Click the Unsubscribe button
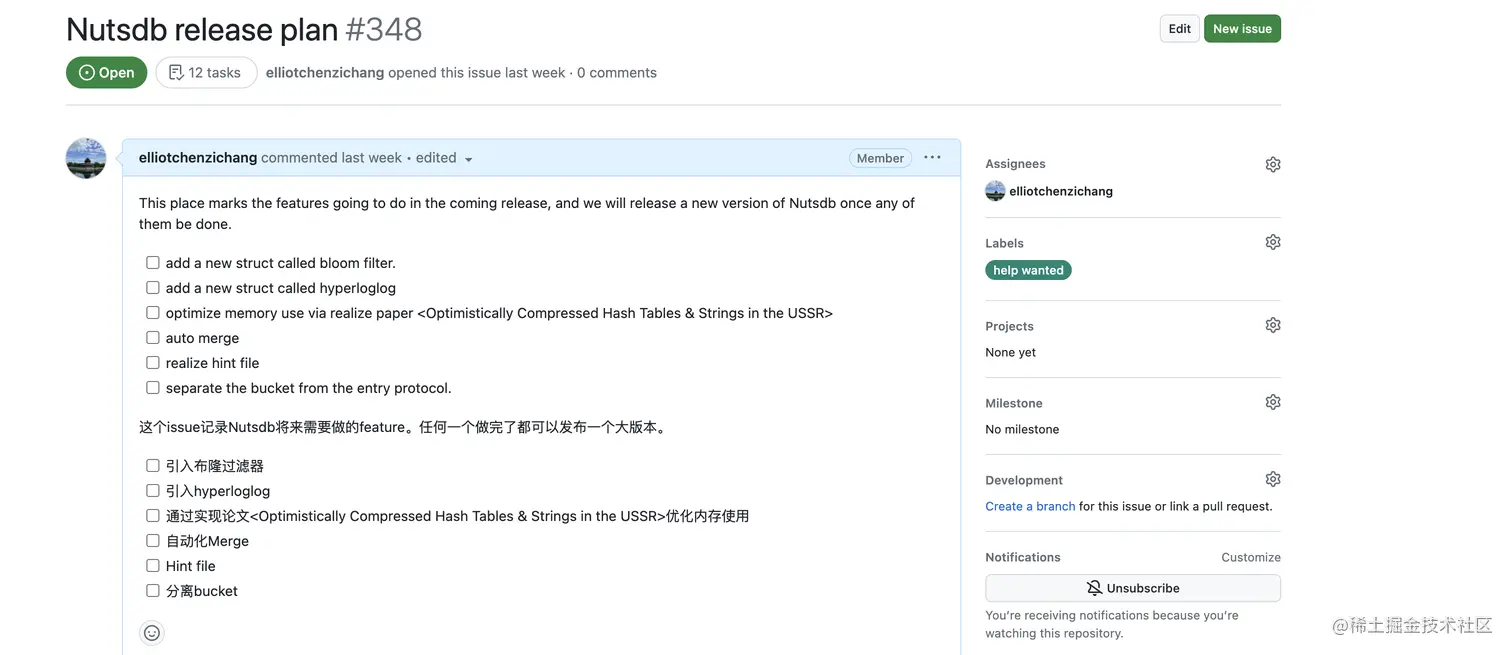This screenshot has width=1512, height=655. (x=1133, y=588)
